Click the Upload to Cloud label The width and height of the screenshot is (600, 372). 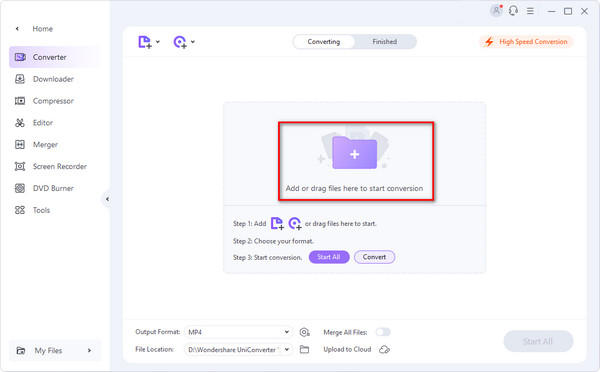tap(347, 349)
